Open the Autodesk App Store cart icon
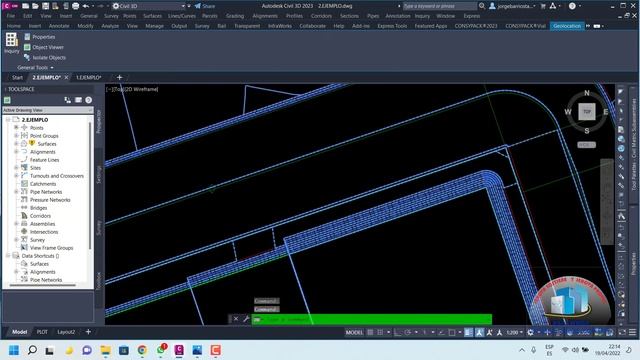 click(x=543, y=6)
